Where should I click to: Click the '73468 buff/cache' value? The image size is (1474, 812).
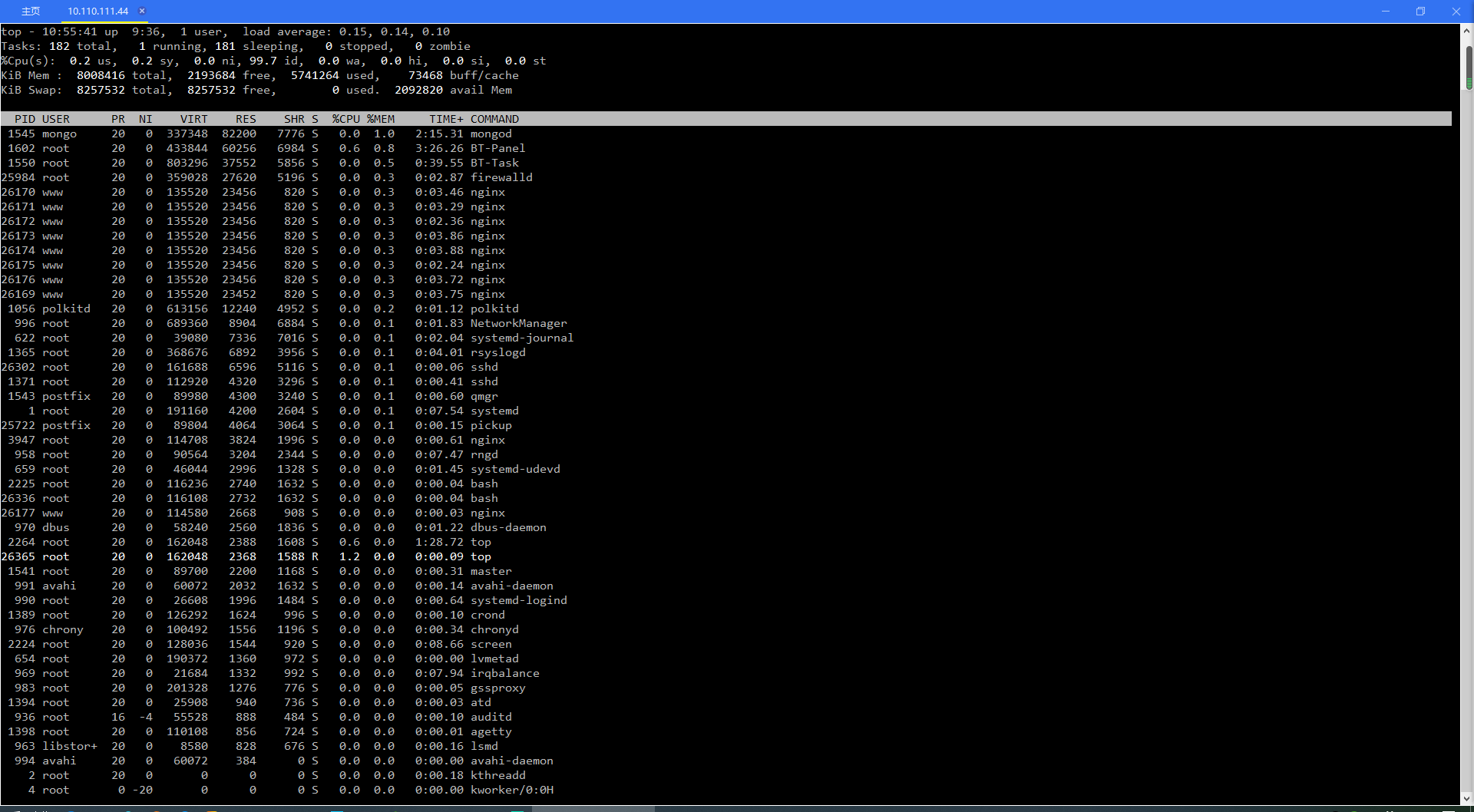464,75
